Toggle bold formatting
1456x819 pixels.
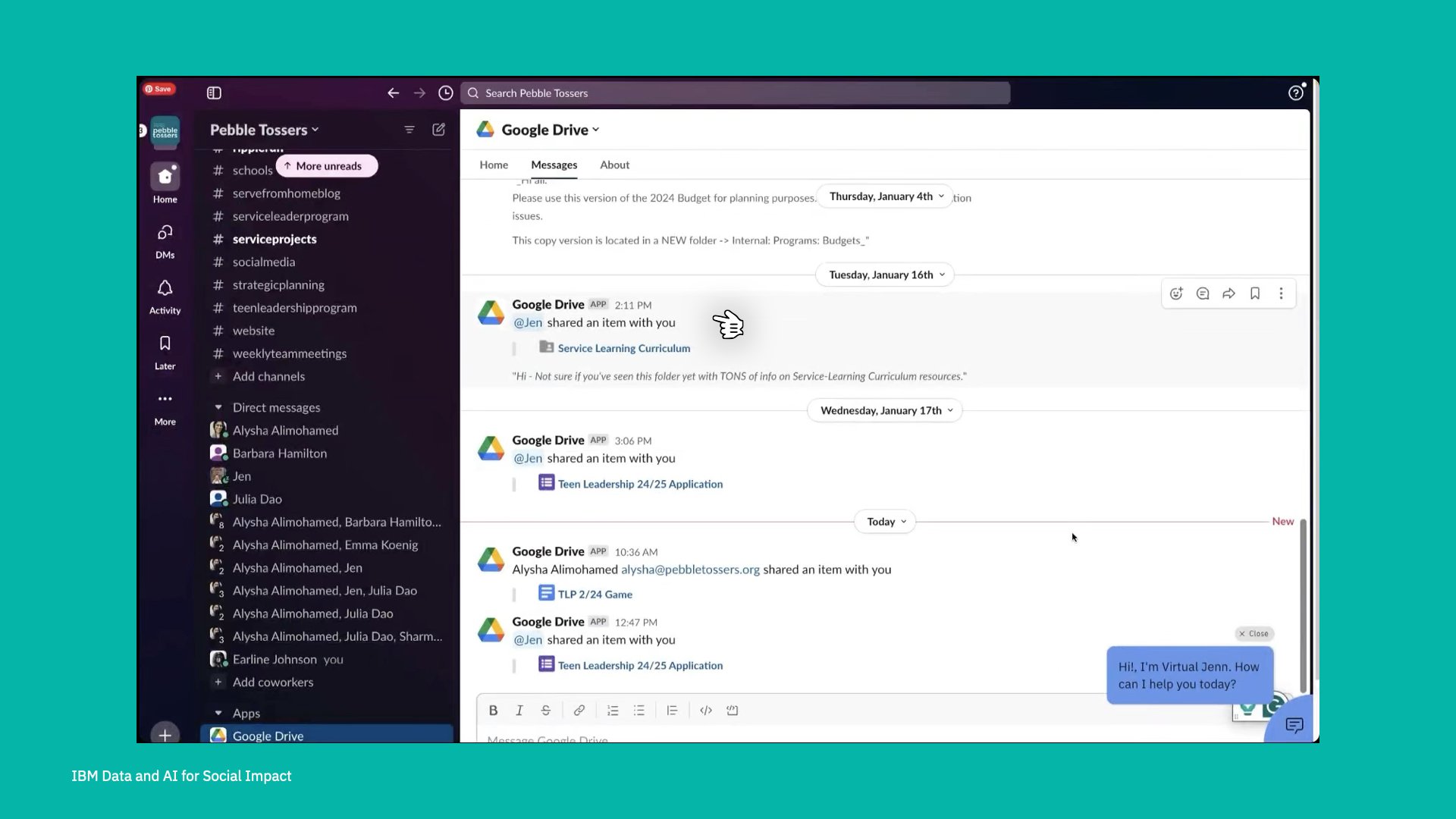493,711
